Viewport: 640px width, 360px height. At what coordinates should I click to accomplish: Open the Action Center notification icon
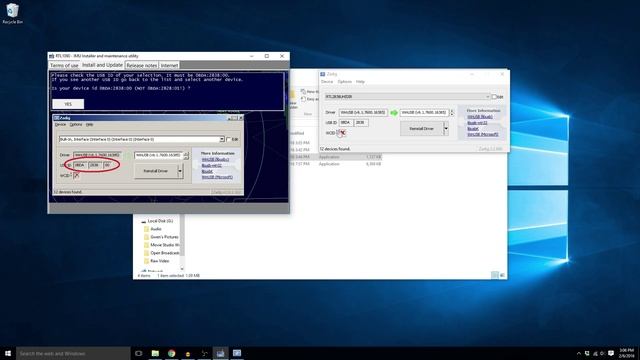(611, 353)
